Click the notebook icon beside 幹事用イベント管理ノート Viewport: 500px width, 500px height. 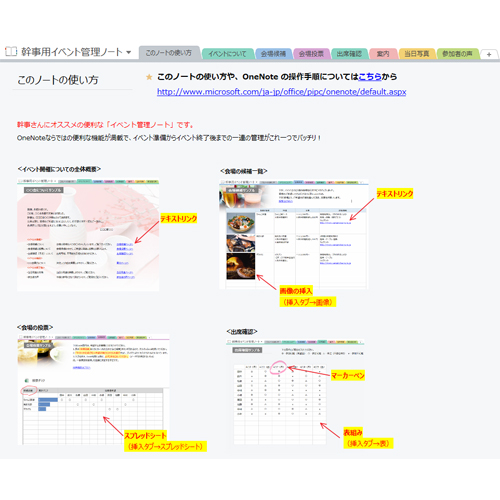[11, 51]
